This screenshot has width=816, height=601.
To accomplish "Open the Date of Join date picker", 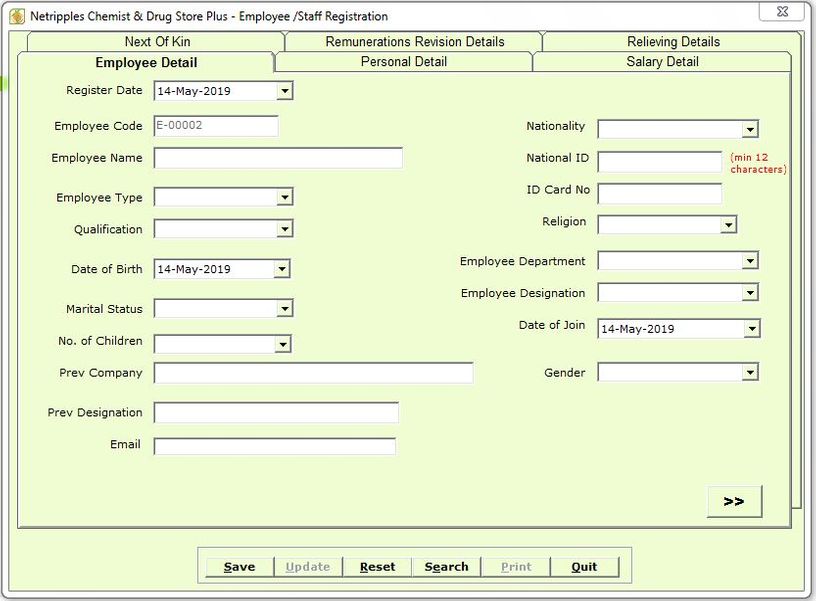I will click(x=751, y=329).
